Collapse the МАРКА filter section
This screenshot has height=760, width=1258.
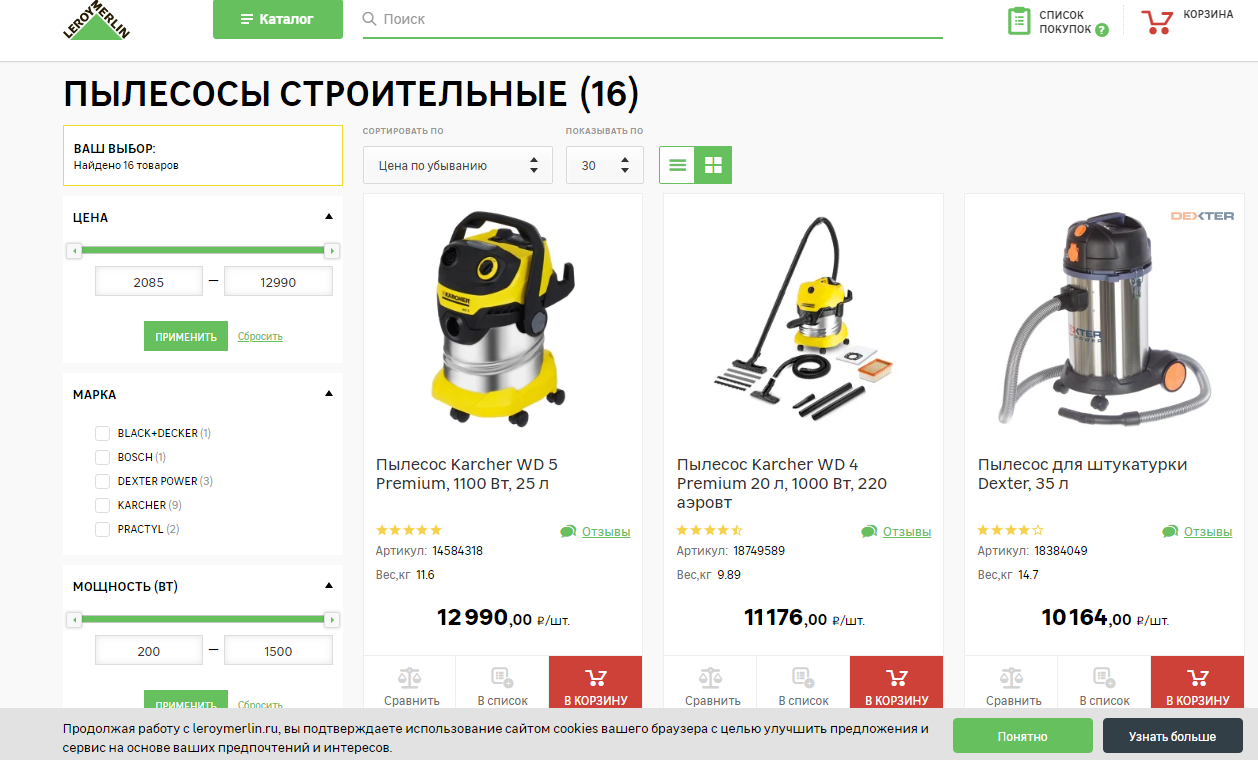pos(329,394)
